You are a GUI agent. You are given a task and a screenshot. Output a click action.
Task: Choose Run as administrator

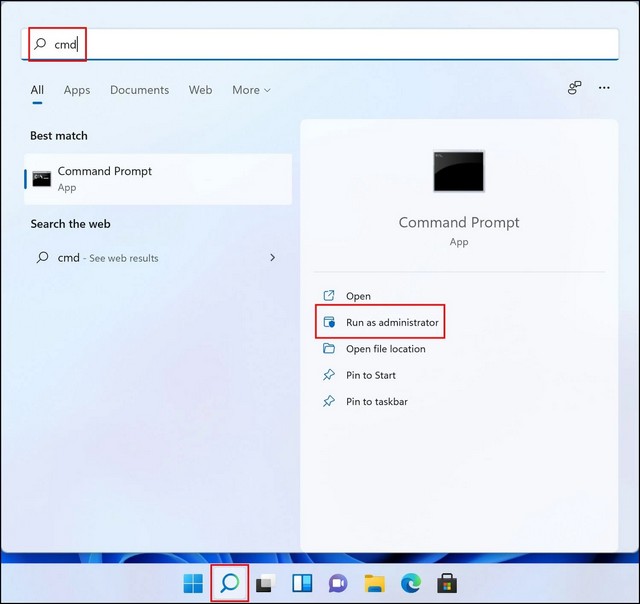pyautogui.click(x=392, y=322)
